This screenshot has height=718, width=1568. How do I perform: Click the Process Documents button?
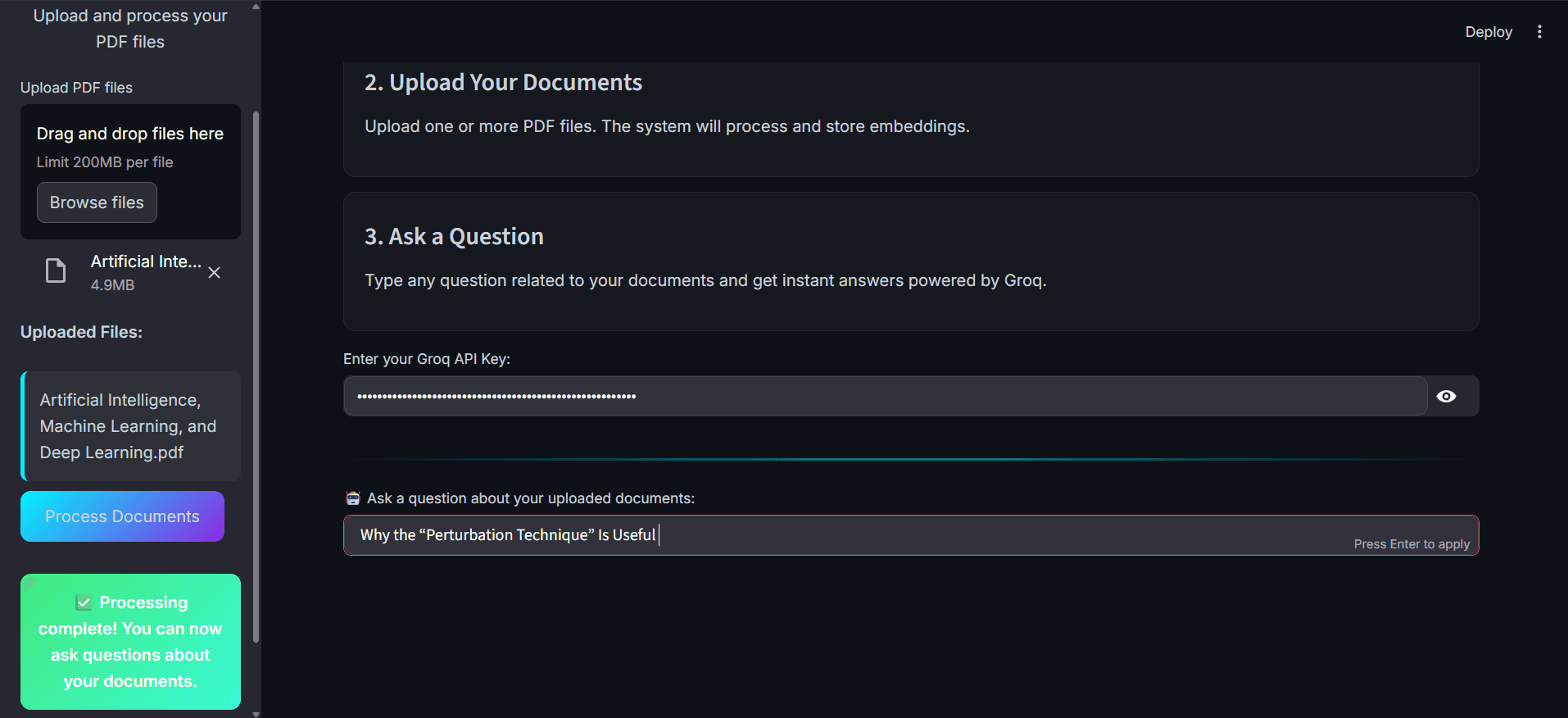pos(122,516)
